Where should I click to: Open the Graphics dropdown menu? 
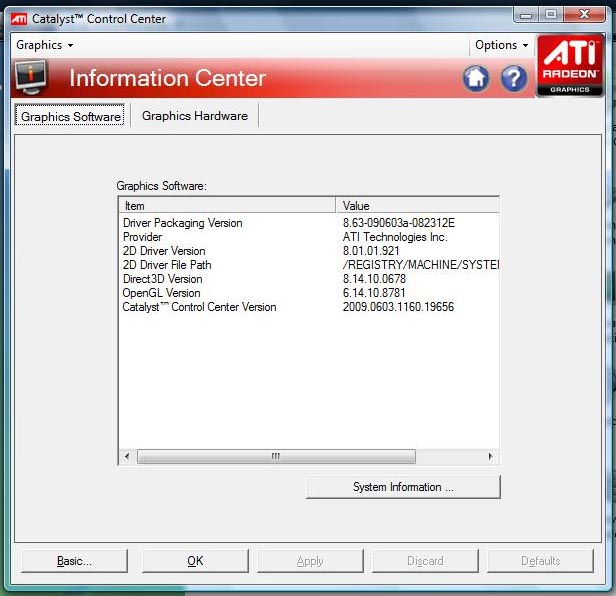click(x=44, y=45)
